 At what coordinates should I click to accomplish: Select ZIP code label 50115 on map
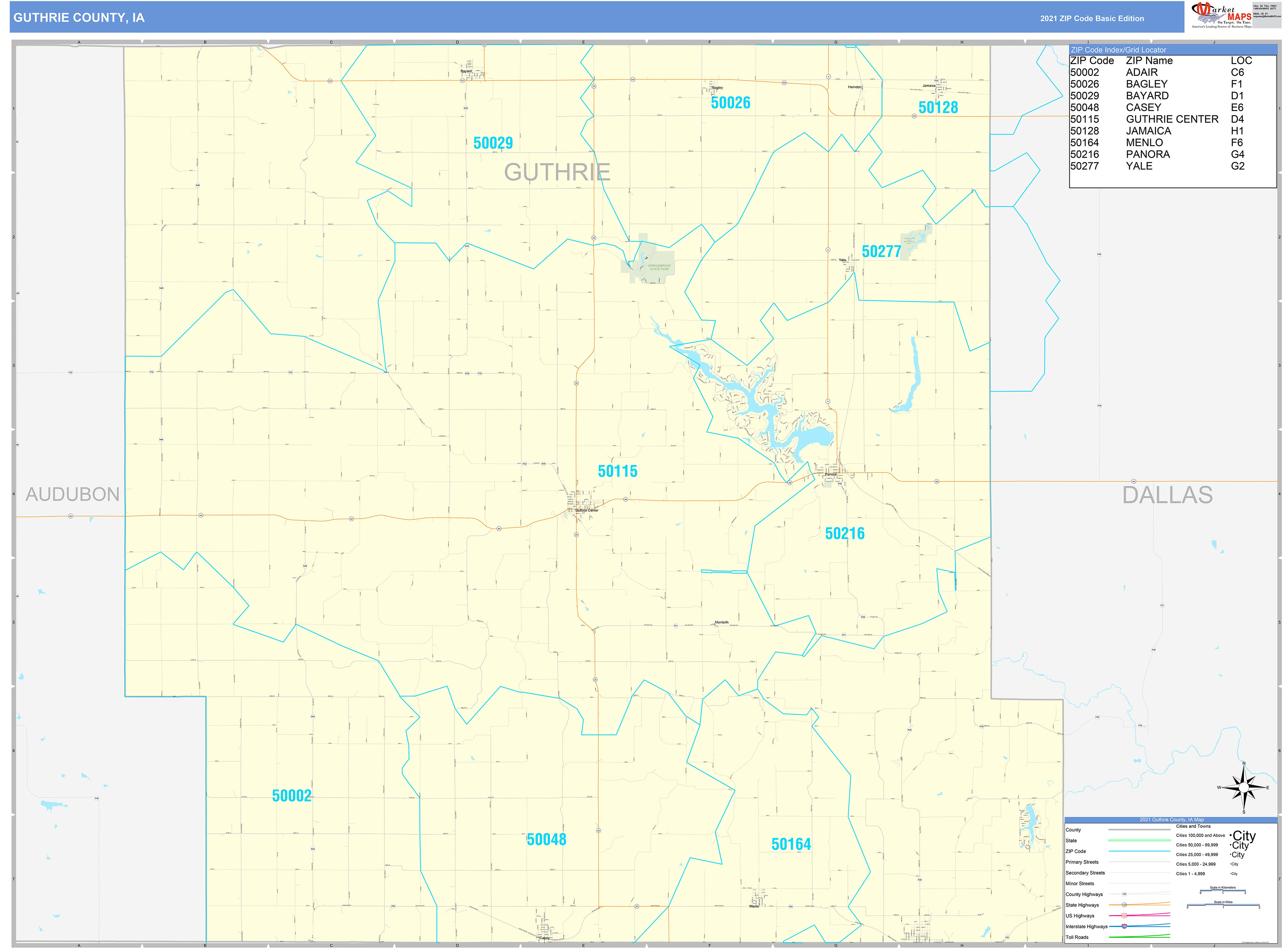[x=617, y=471]
